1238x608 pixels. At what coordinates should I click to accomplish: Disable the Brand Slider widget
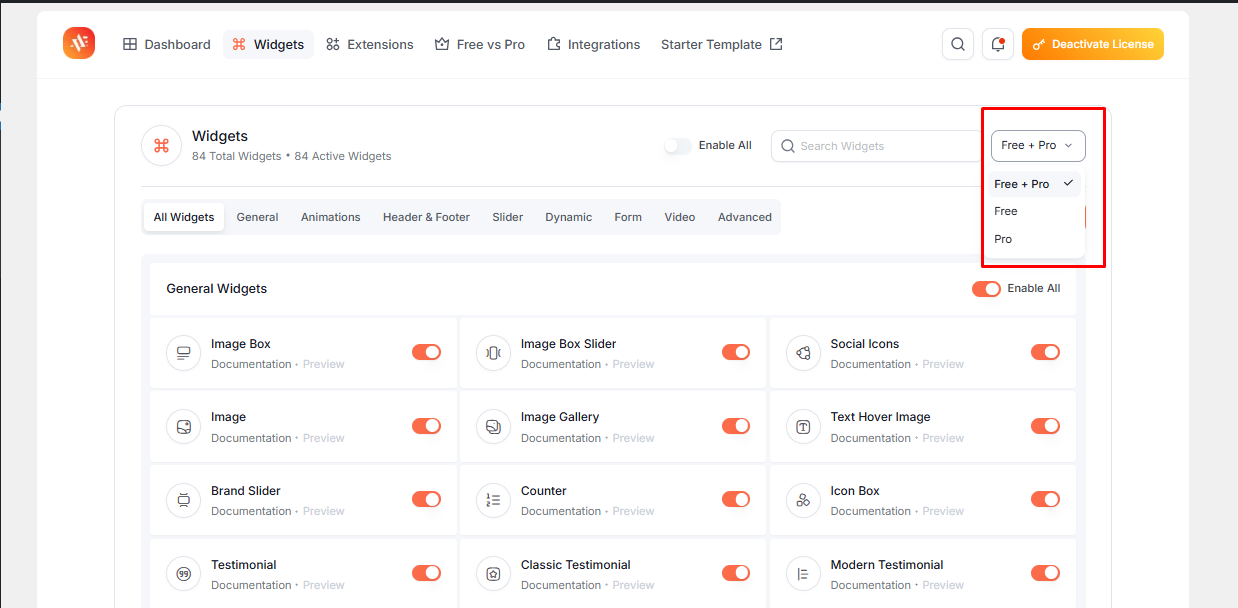[x=426, y=499]
